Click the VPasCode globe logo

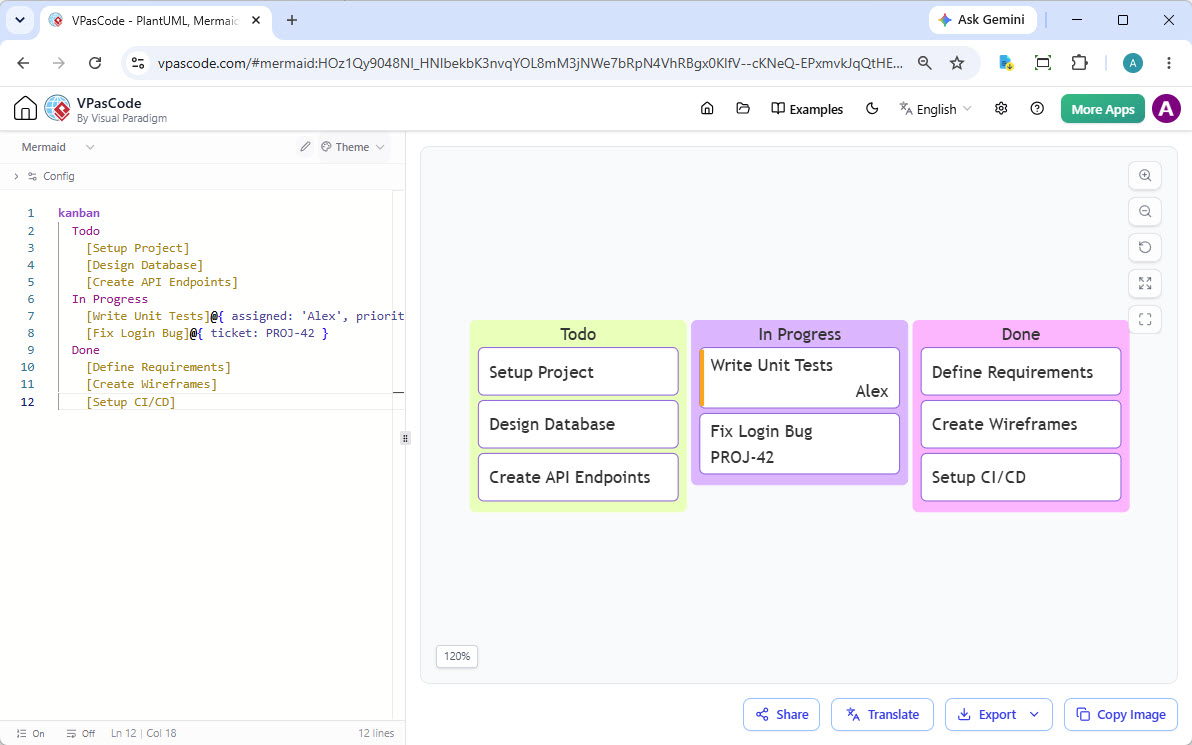click(x=58, y=109)
